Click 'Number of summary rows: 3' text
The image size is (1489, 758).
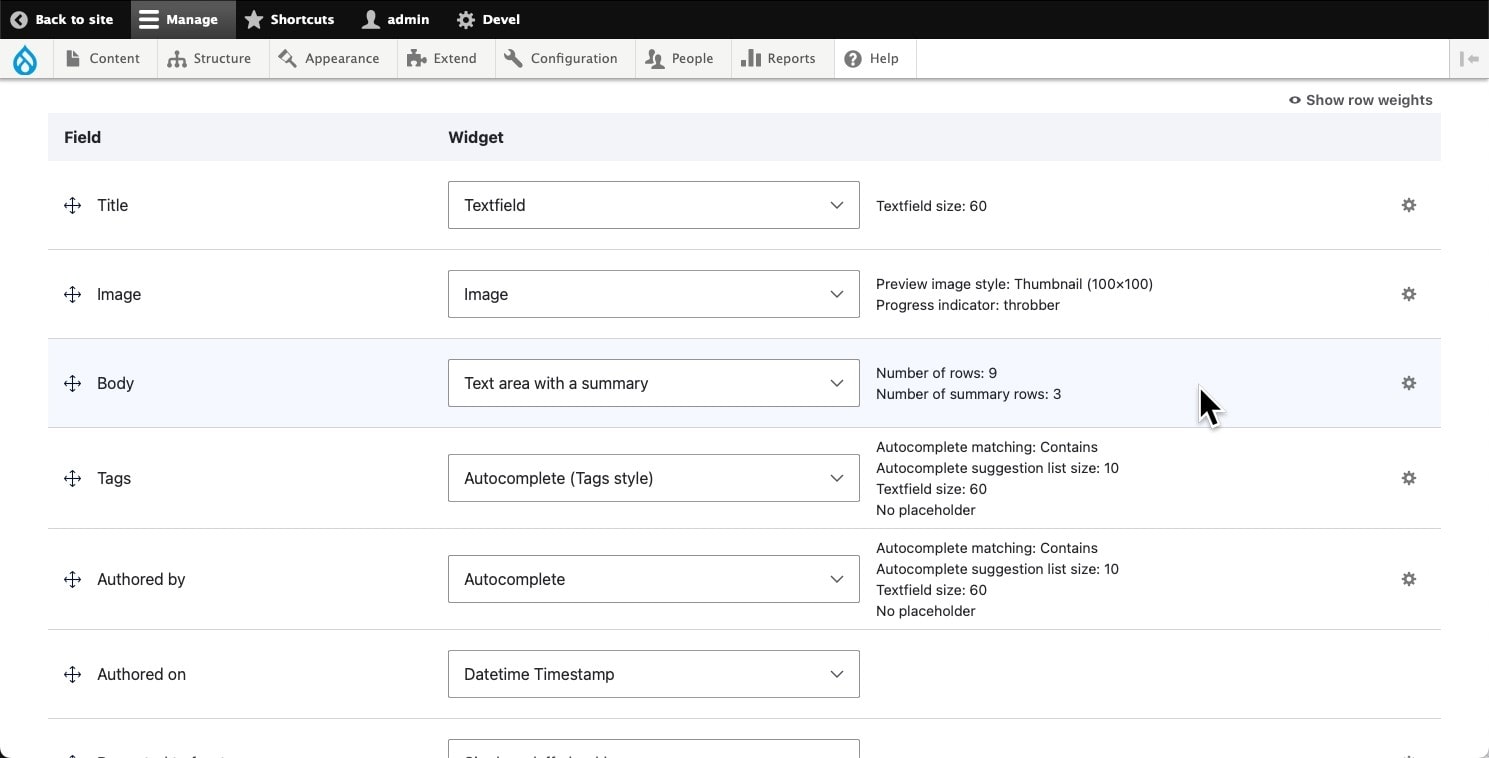click(x=968, y=394)
